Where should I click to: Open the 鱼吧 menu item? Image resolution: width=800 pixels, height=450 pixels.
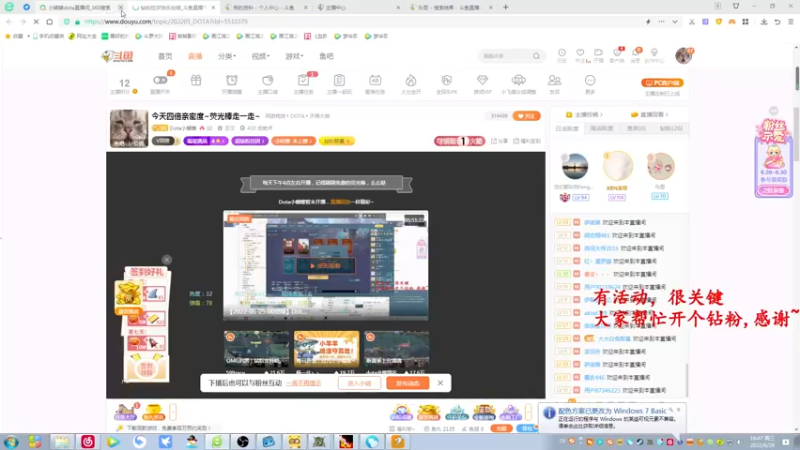pos(326,56)
